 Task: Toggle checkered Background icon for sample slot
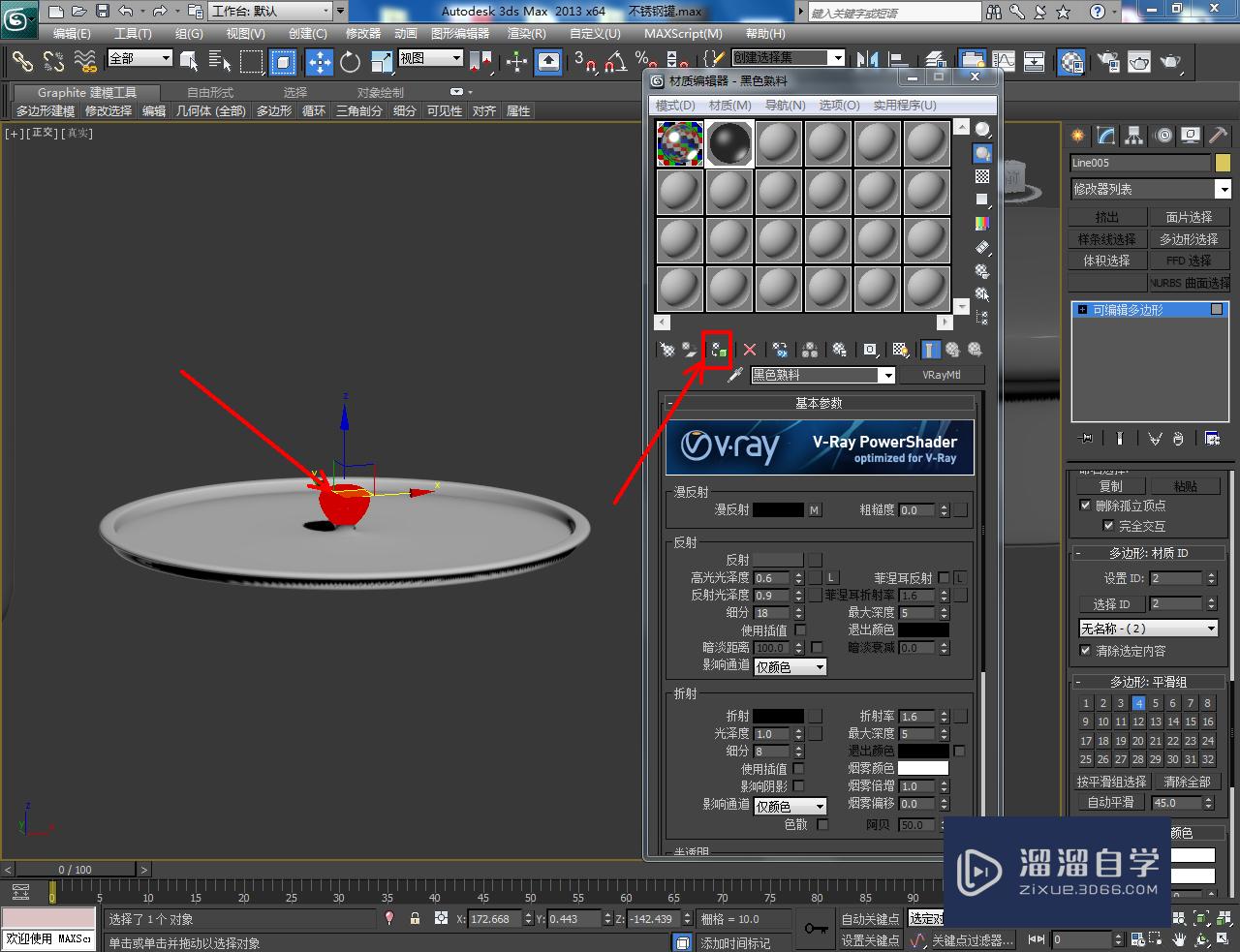pyautogui.click(x=982, y=176)
